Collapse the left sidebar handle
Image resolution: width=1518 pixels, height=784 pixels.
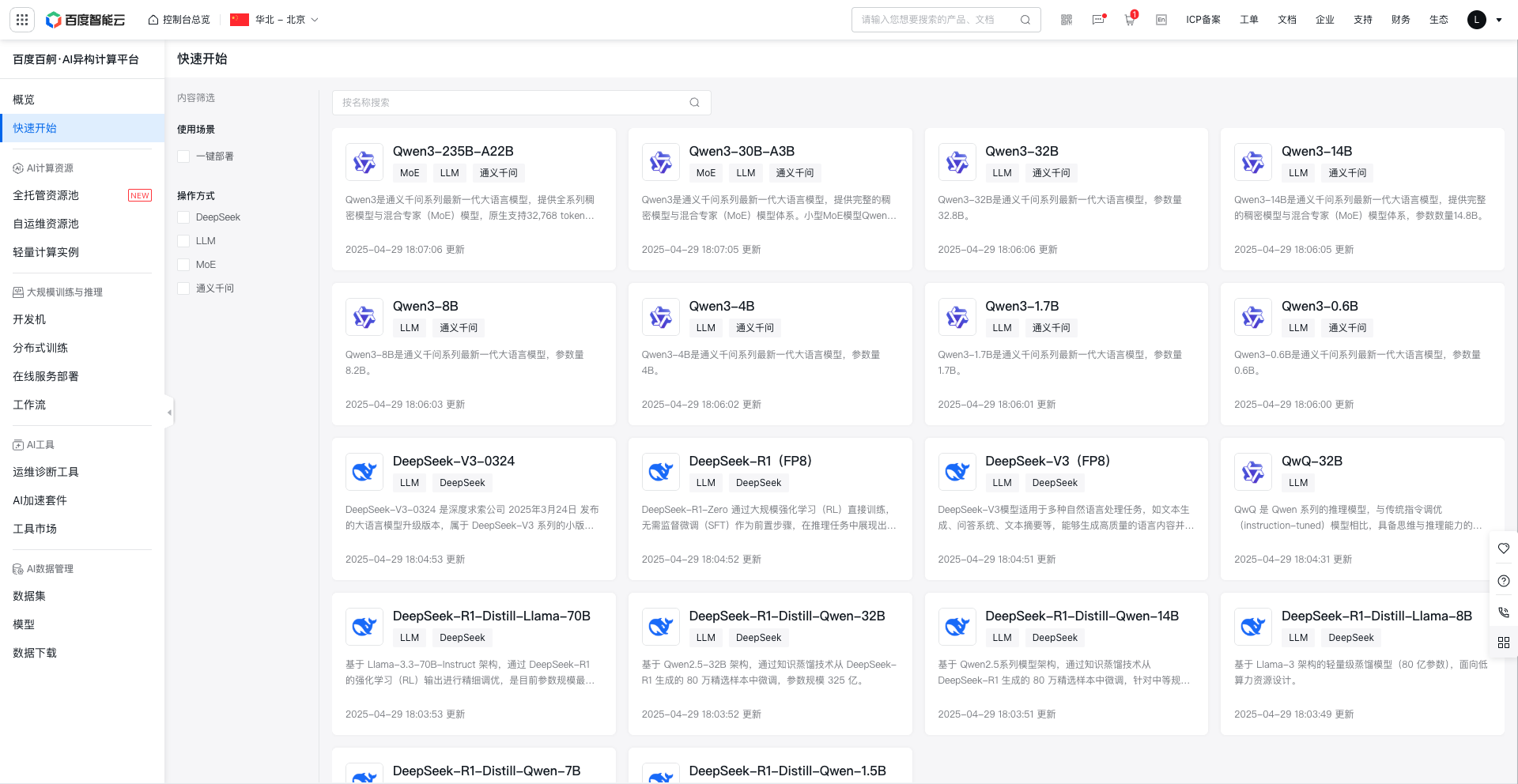(x=168, y=413)
